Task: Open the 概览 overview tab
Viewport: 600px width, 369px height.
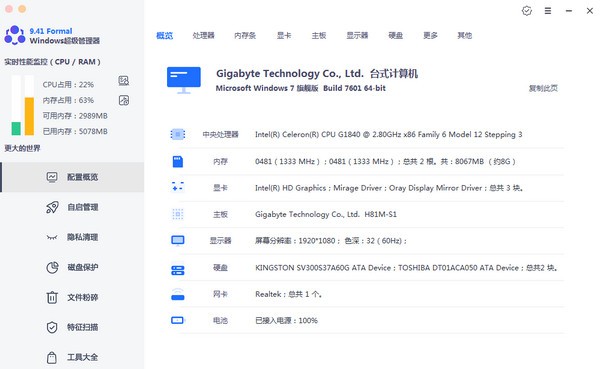Action: pos(165,36)
